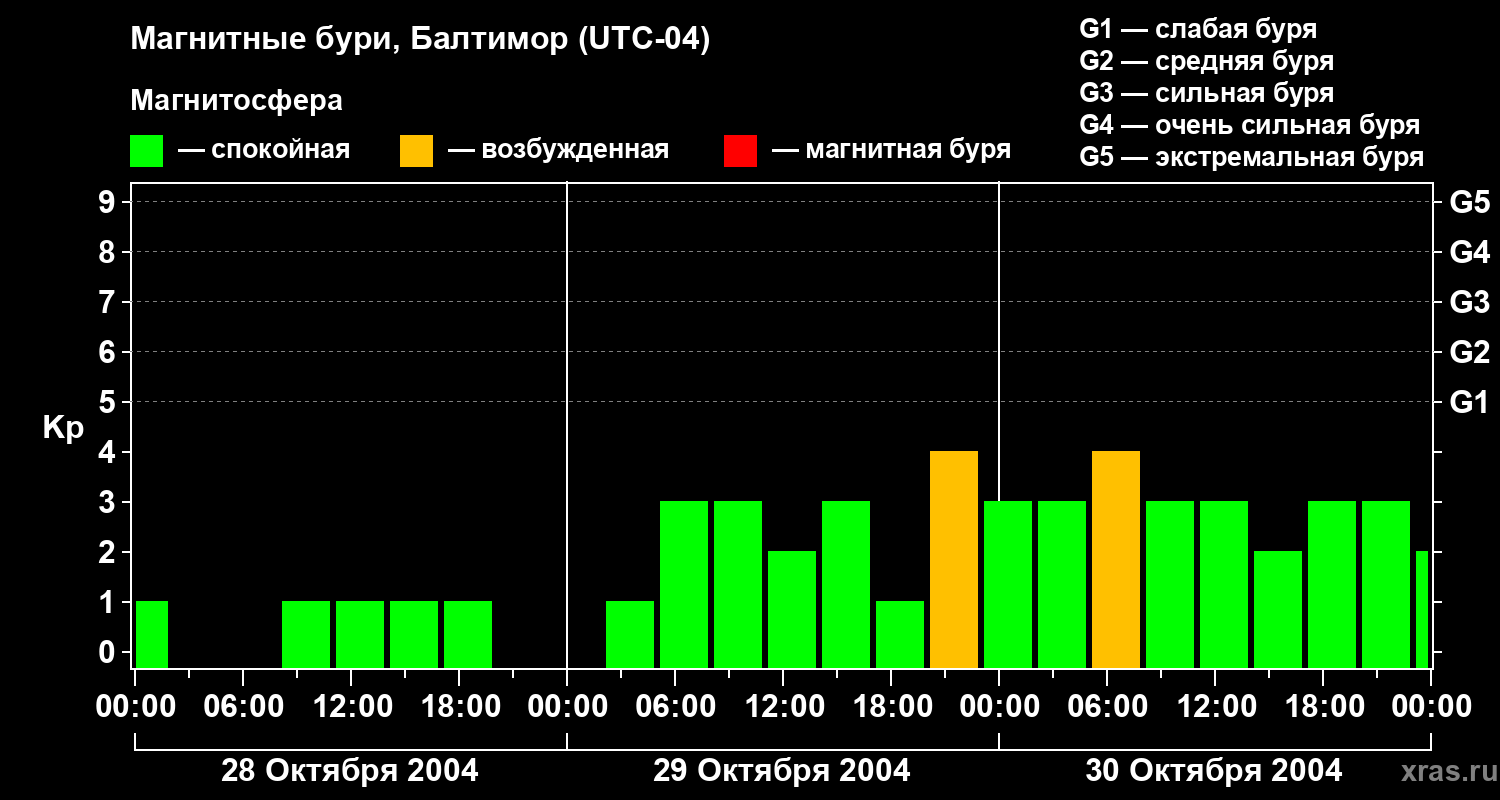Click the '06:00' time label under 30 October
Image resolution: width=1500 pixels, height=800 pixels.
click(1107, 707)
